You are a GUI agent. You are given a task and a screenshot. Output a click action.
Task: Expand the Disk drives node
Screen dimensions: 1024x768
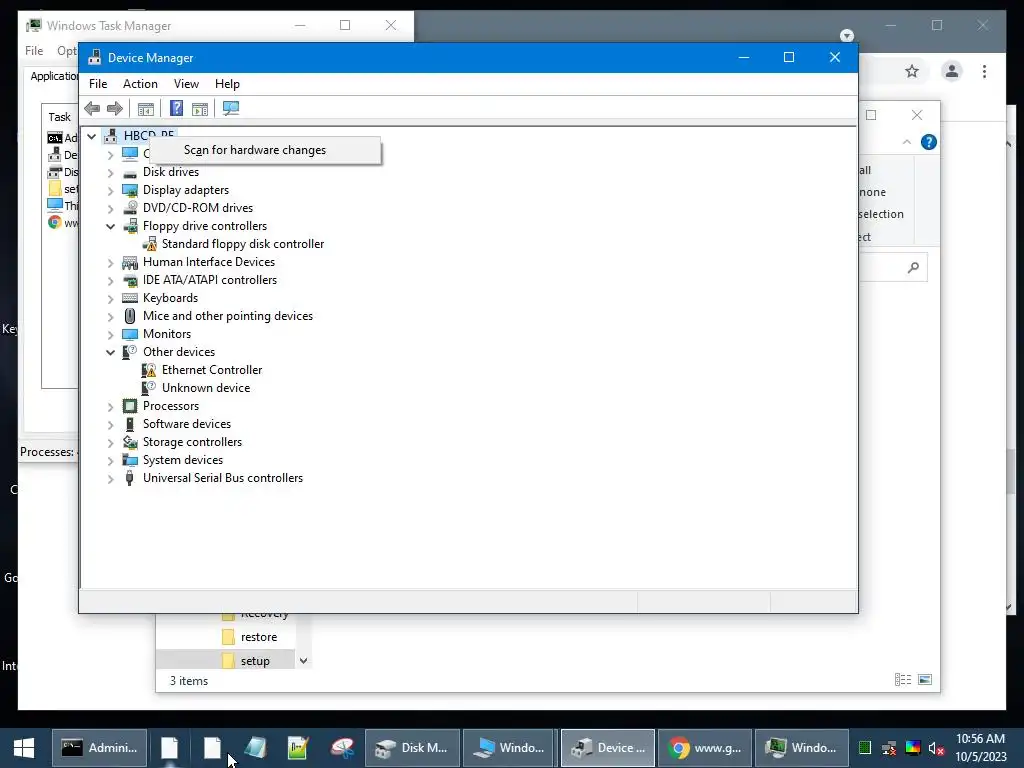110,173
